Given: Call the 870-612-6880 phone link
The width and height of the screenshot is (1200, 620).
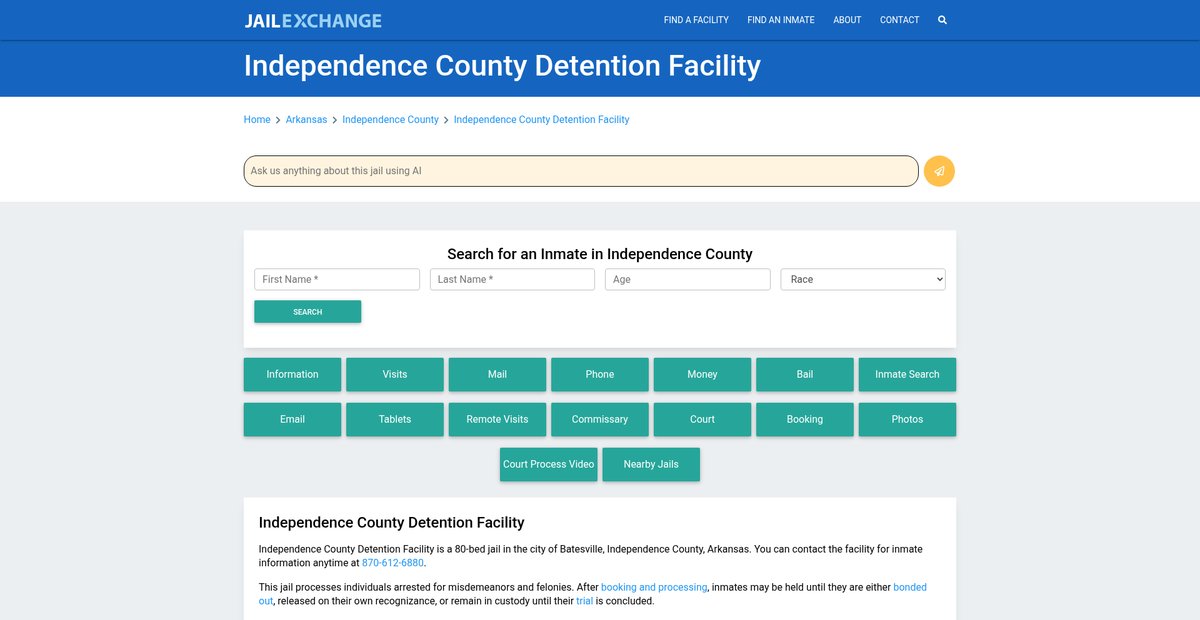Looking at the screenshot, I should pos(392,563).
